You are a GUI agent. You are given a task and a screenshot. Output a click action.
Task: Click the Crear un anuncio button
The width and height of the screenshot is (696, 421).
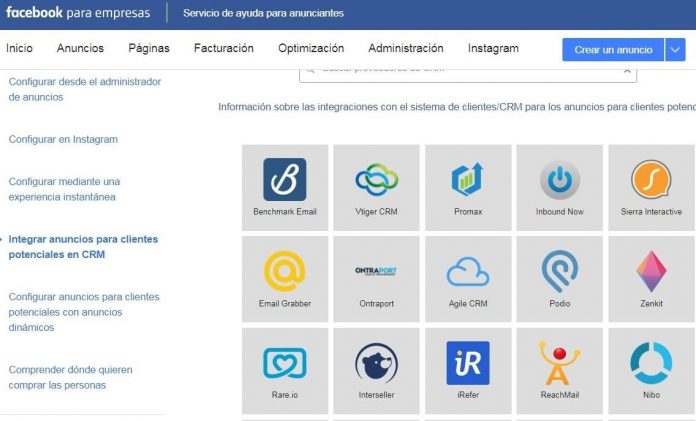click(613, 50)
